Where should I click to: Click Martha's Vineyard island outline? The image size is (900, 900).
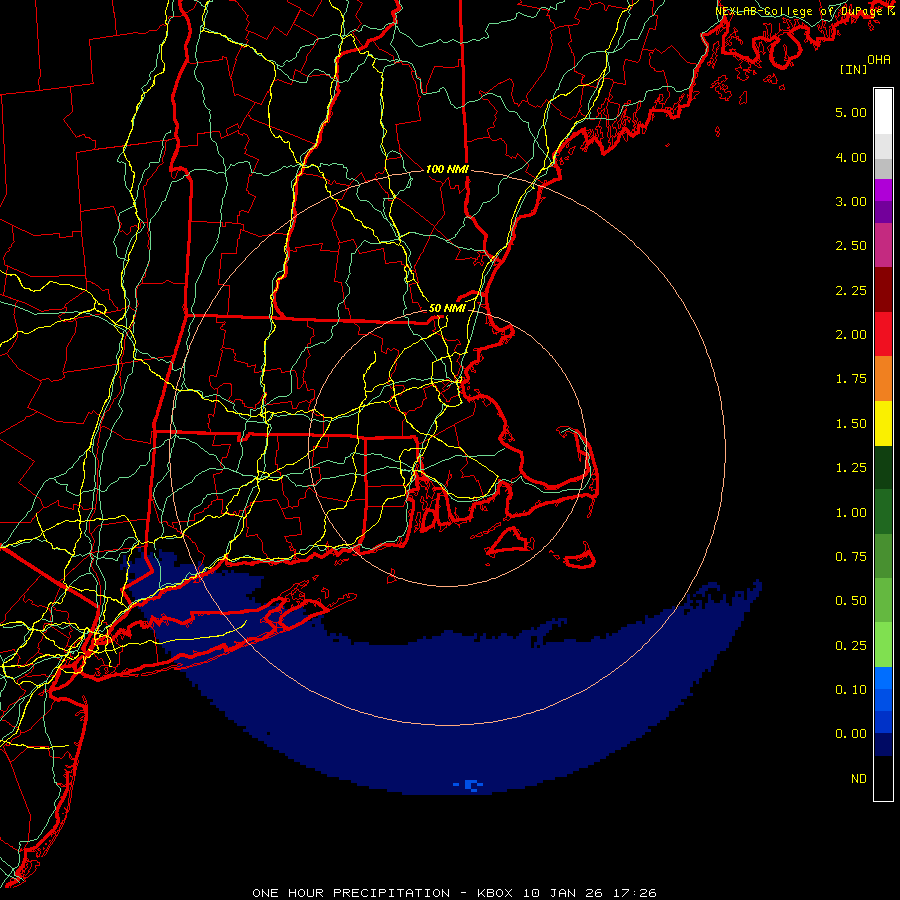pyautogui.click(x=511, y=542)
